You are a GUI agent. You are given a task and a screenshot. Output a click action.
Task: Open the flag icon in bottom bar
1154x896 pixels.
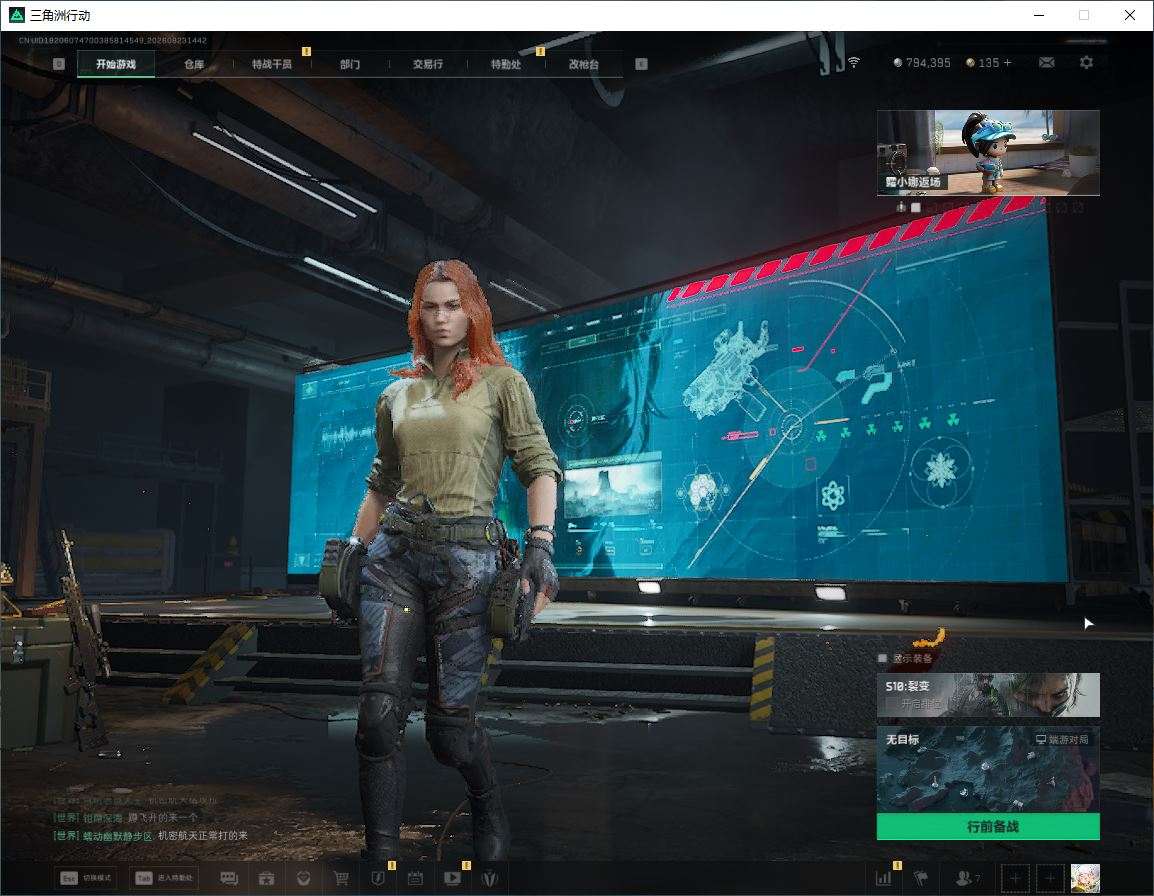coord(921,878)
